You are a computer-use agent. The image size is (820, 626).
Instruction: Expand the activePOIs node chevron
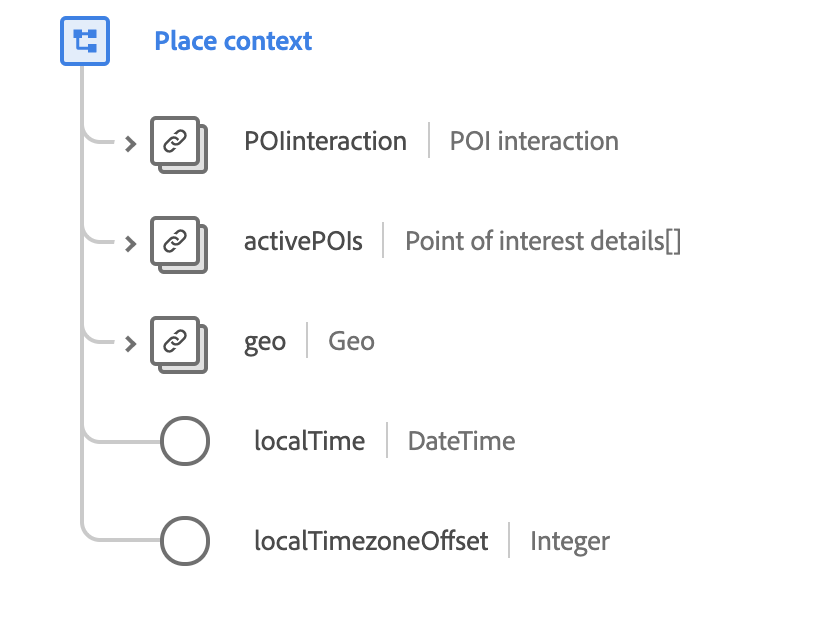[x=130, y=243]
